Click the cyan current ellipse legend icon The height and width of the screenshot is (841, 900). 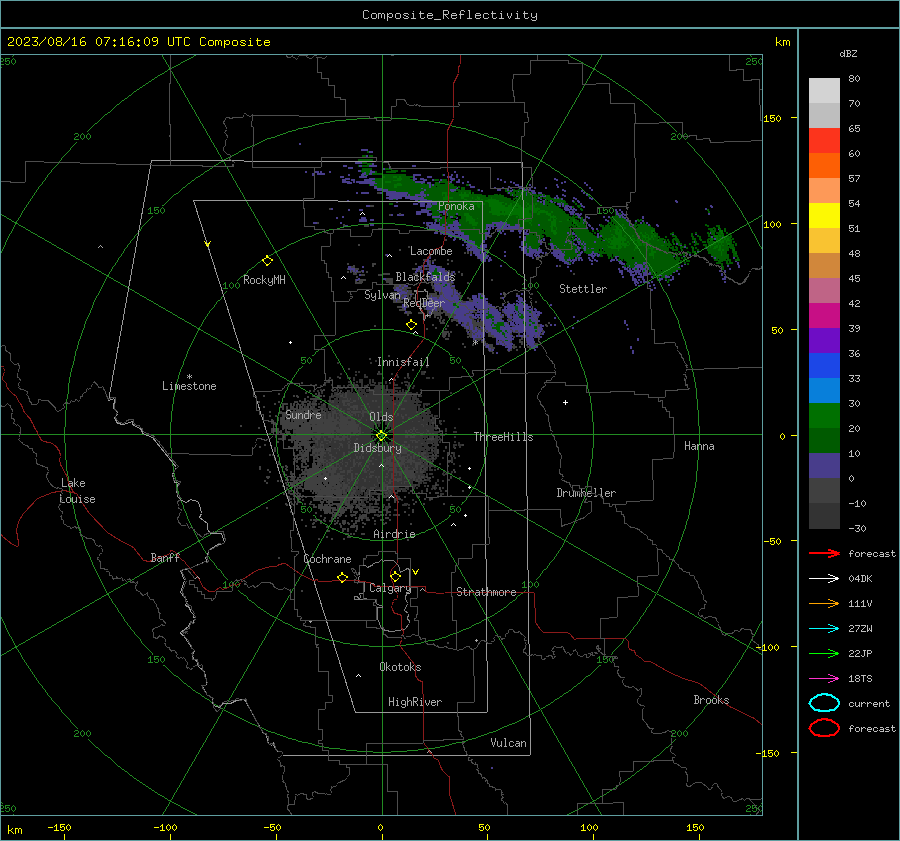[x=824, y=703]
